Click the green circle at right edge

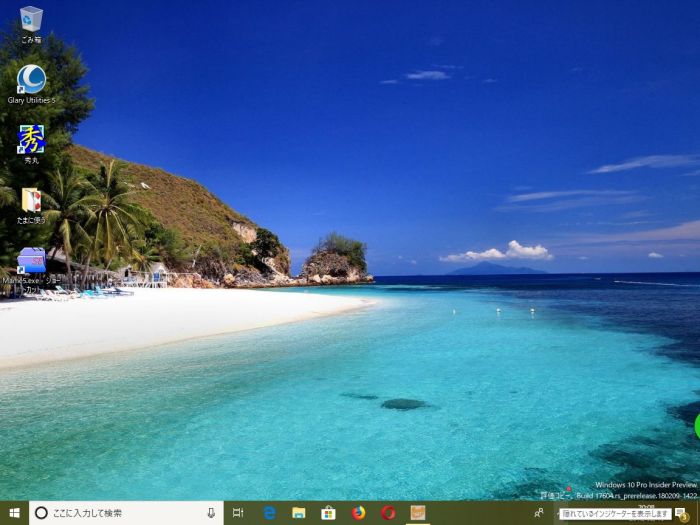coord(697,425)
